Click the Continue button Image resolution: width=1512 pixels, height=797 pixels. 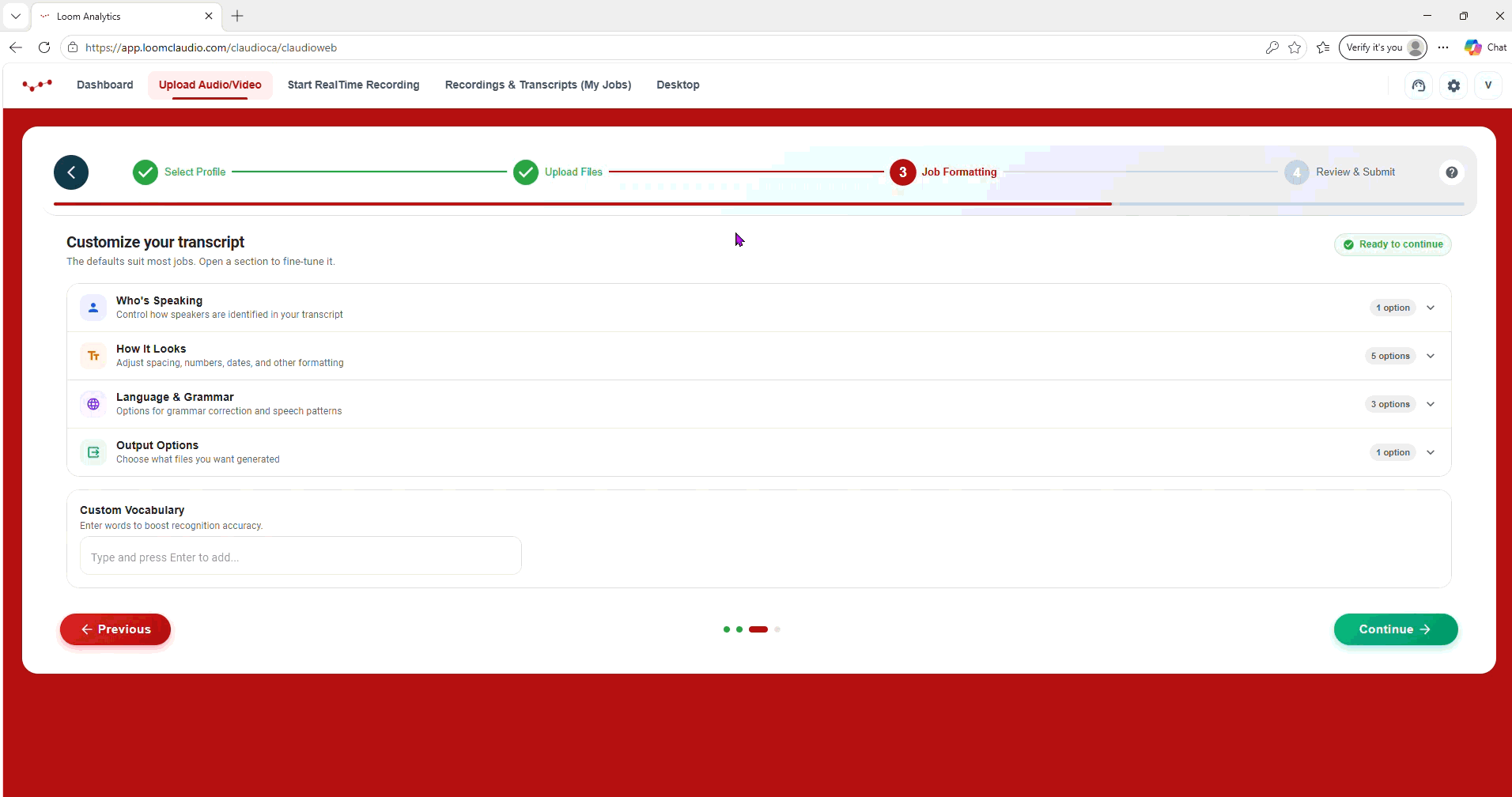click(x=1396, y=629)
